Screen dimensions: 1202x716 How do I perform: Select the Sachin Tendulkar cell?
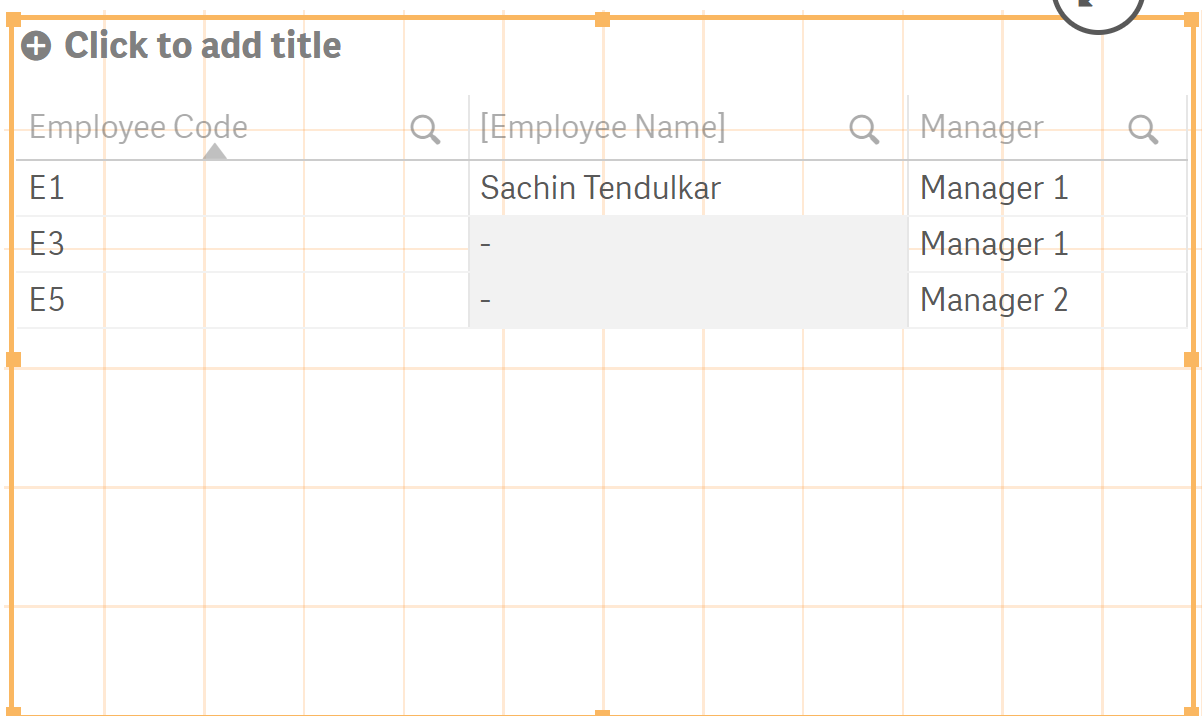tap(600, 188)
